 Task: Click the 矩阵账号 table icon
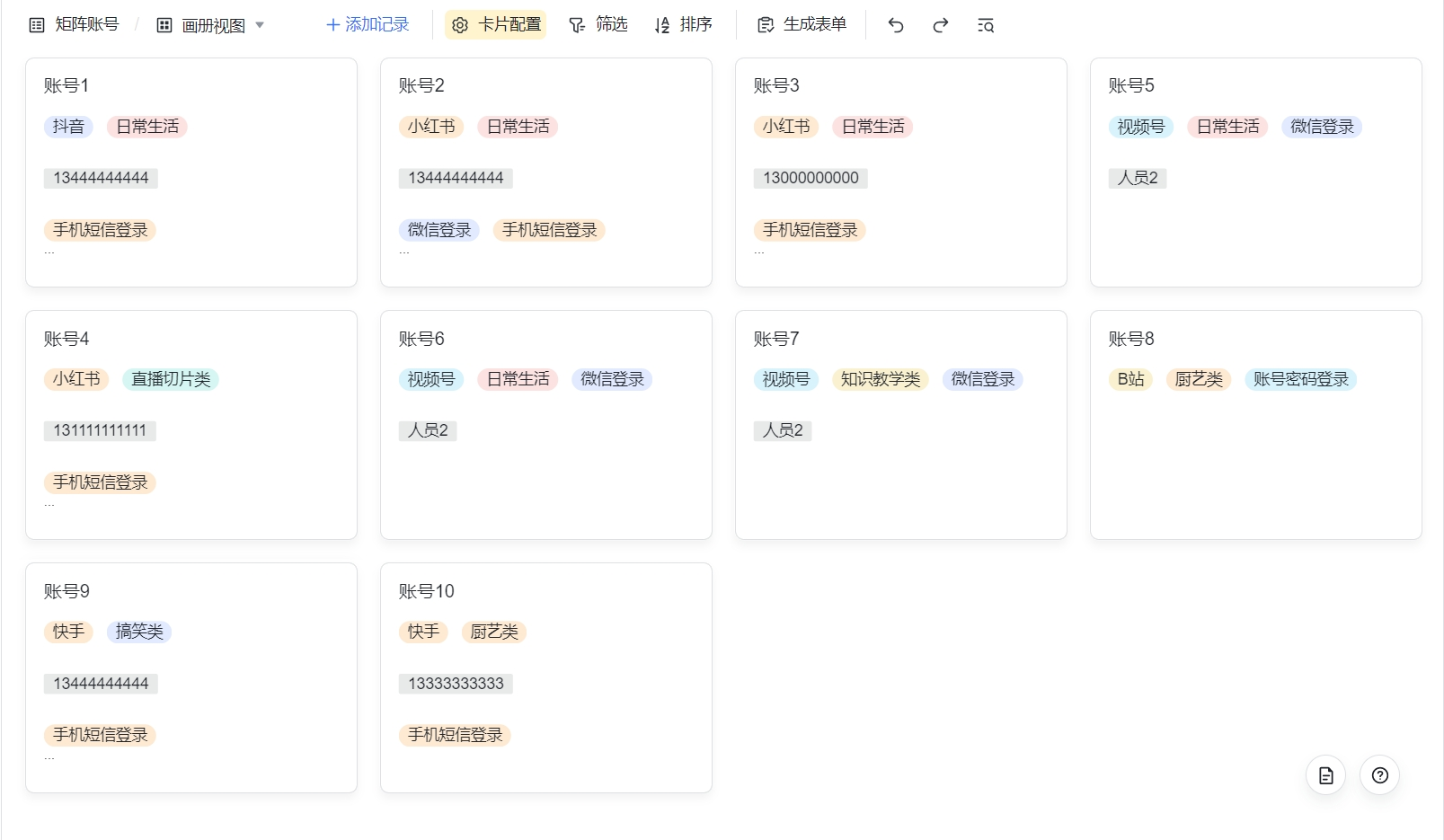[37, 25]
